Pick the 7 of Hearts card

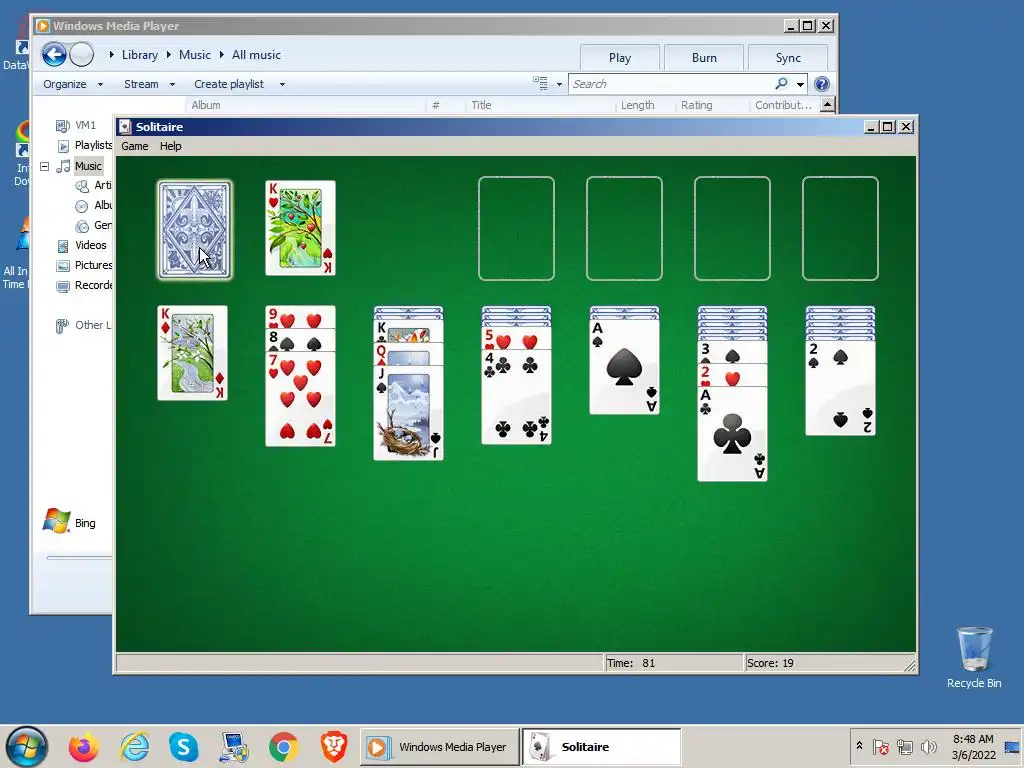pos(300,398)
